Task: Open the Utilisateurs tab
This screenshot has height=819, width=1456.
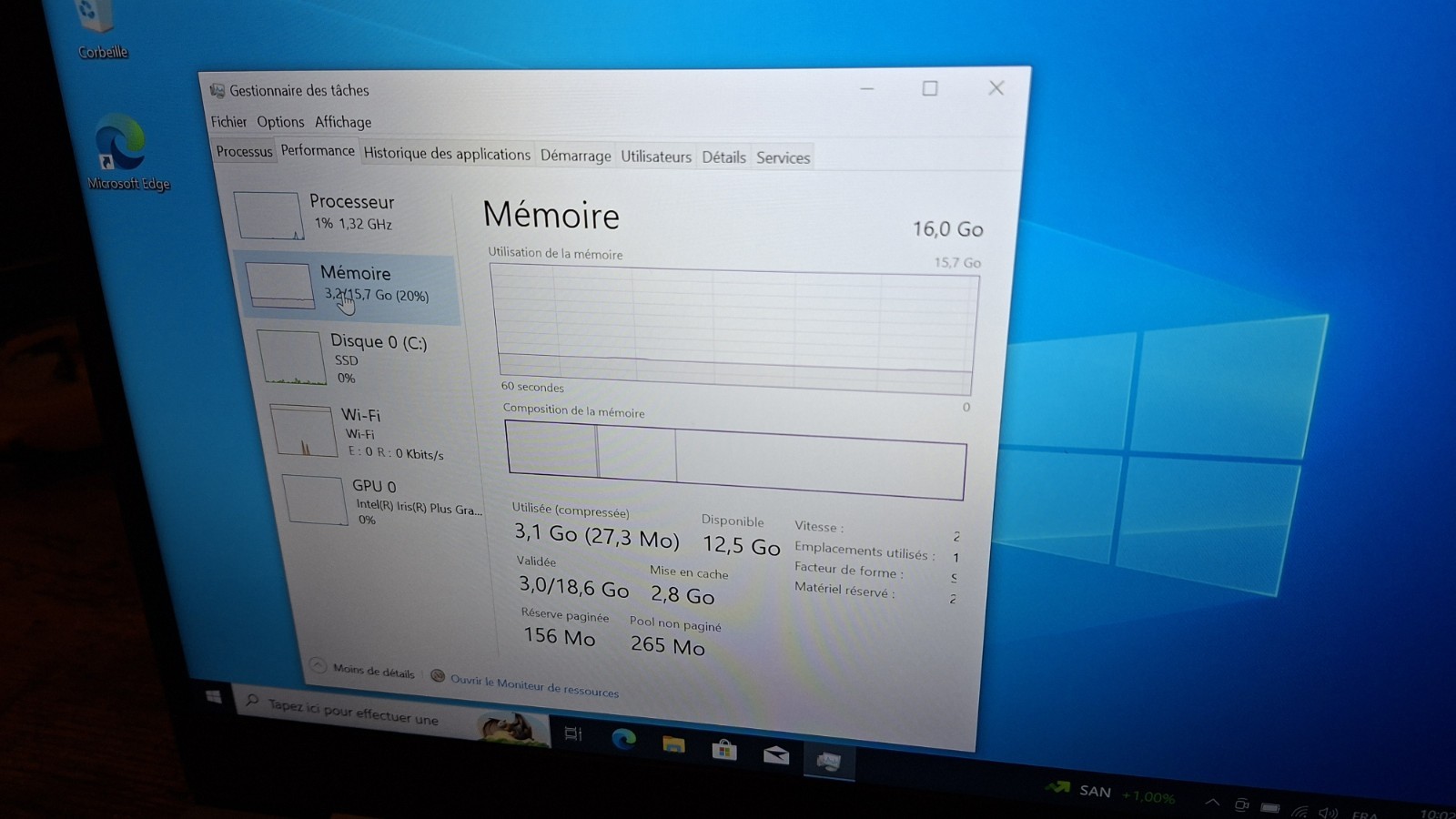Action: (x=656, y=157)
